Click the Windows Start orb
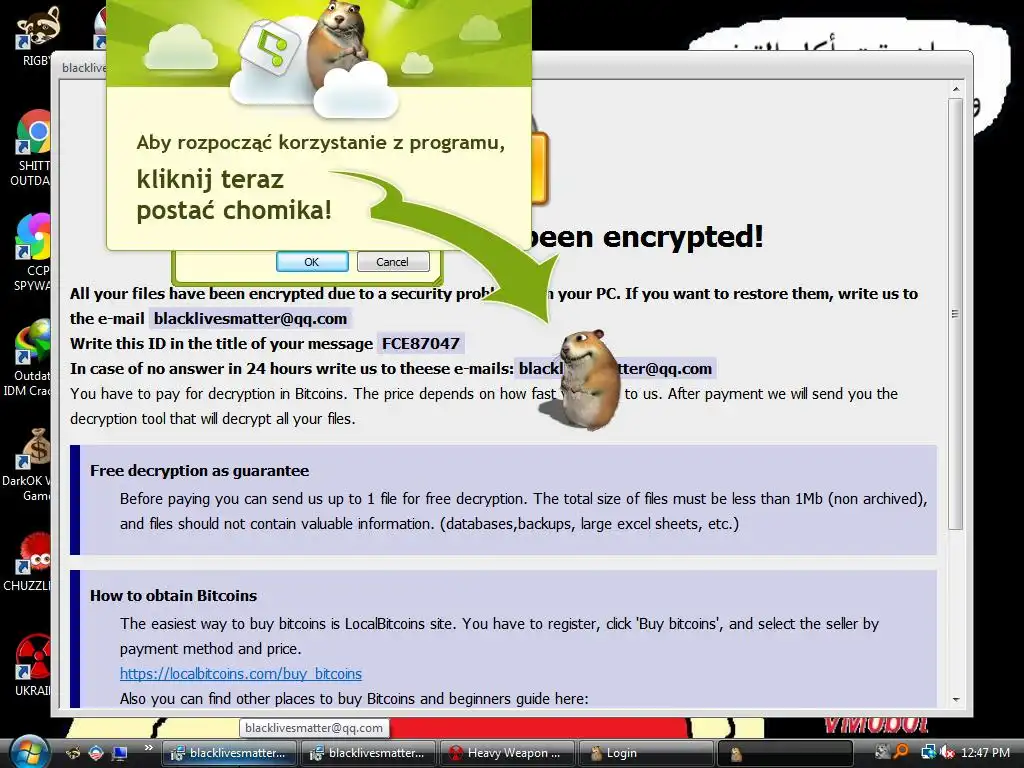The image size is (1024, 768). [x=26, y=752]
